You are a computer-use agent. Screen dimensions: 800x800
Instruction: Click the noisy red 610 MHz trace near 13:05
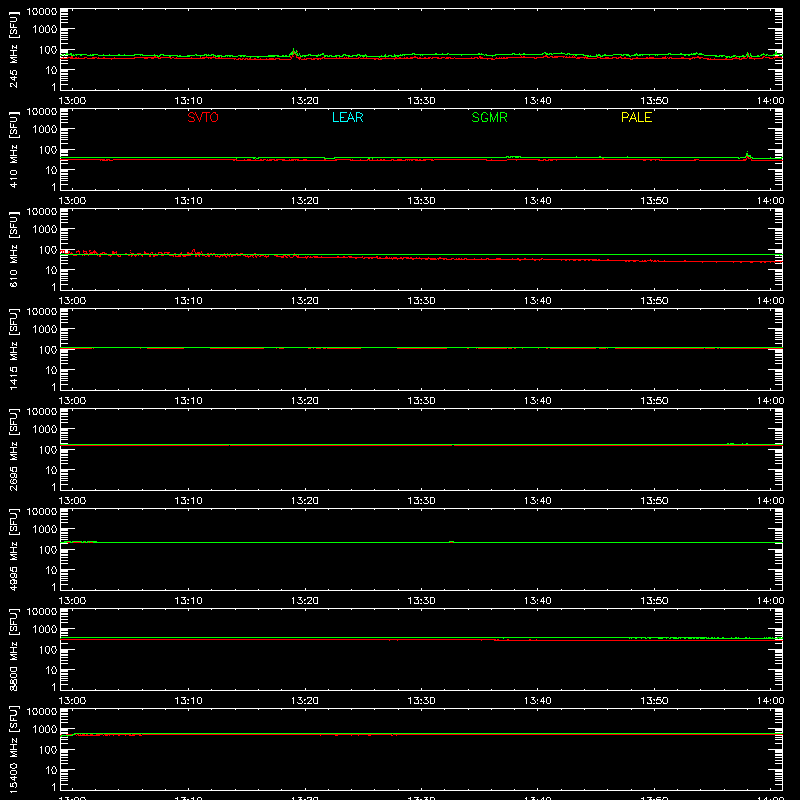tap(130, 253)
